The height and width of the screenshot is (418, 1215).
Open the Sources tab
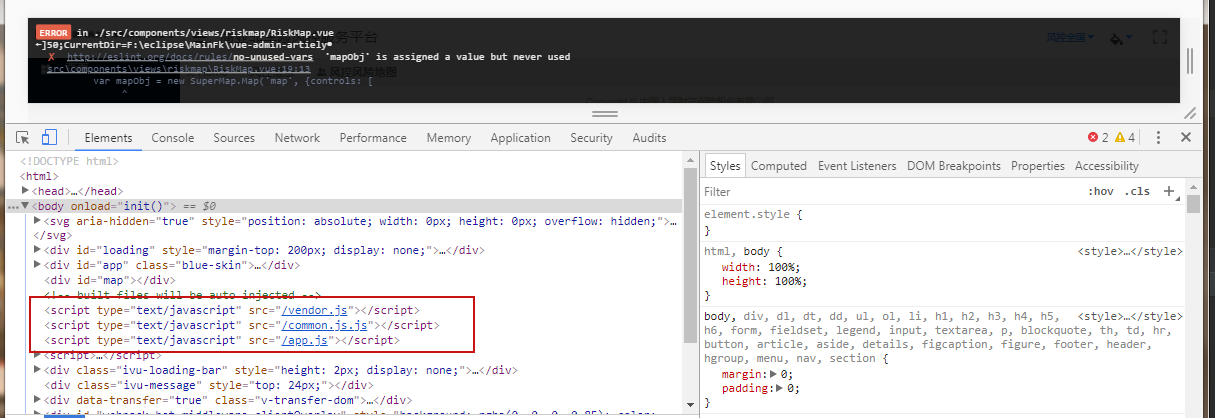pos(234,138)
